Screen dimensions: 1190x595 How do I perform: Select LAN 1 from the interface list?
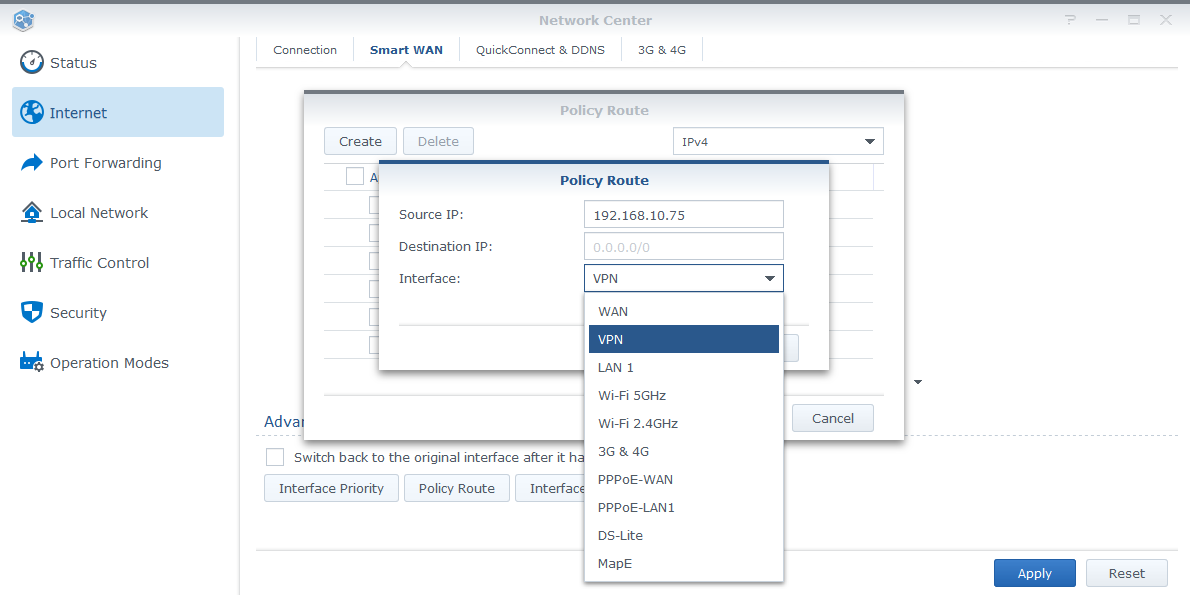616,367
